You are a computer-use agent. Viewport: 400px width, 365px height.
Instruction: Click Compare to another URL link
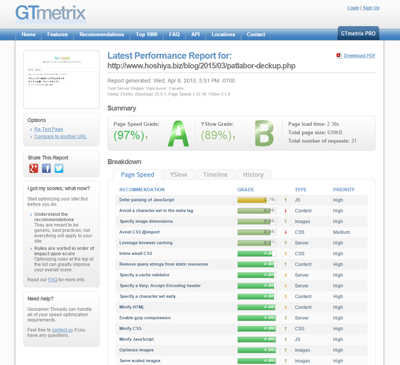(x=60, y=136)
